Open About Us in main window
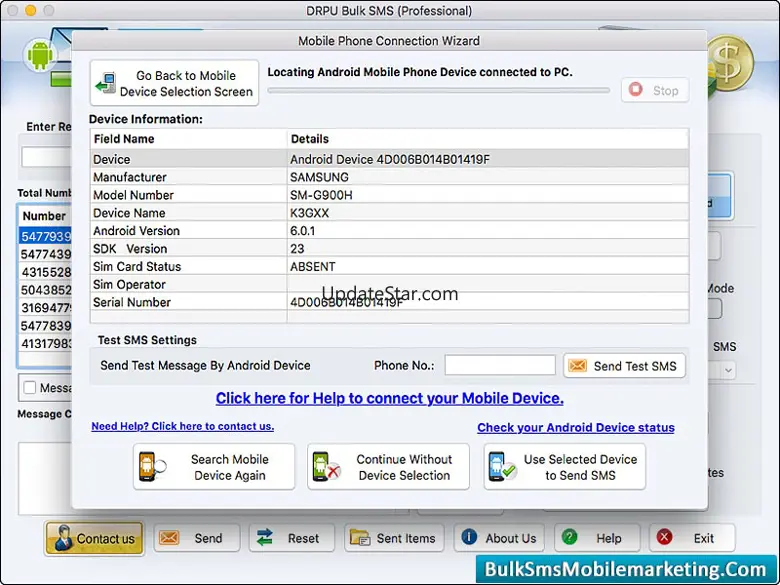 point(499,538)
